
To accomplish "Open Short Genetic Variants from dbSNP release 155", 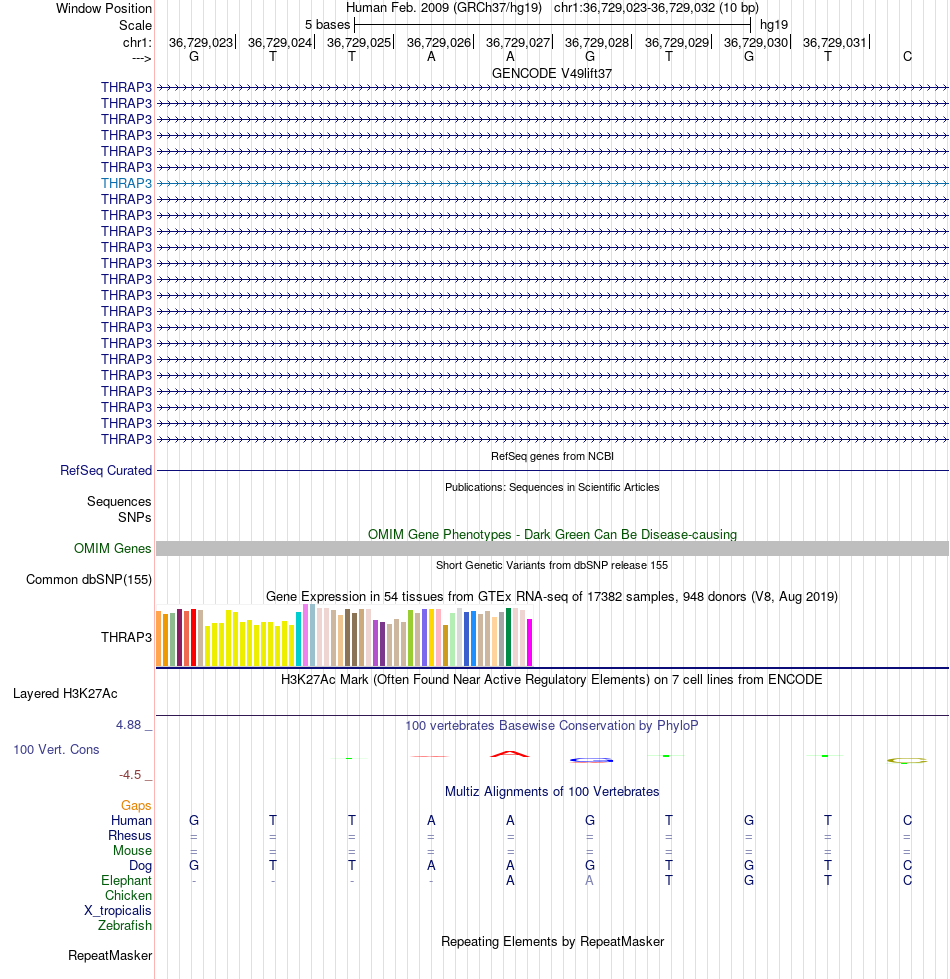I will pos(552,565).
